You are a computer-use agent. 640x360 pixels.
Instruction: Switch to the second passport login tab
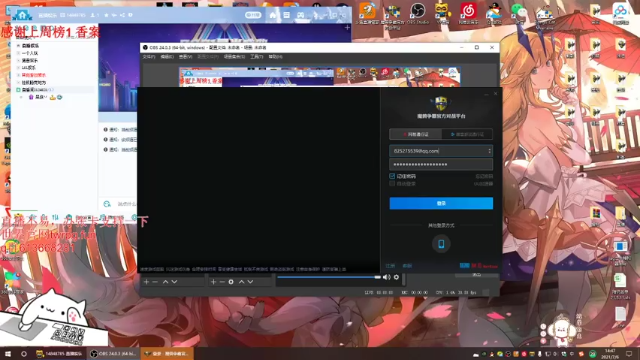(x=467, y=134)
